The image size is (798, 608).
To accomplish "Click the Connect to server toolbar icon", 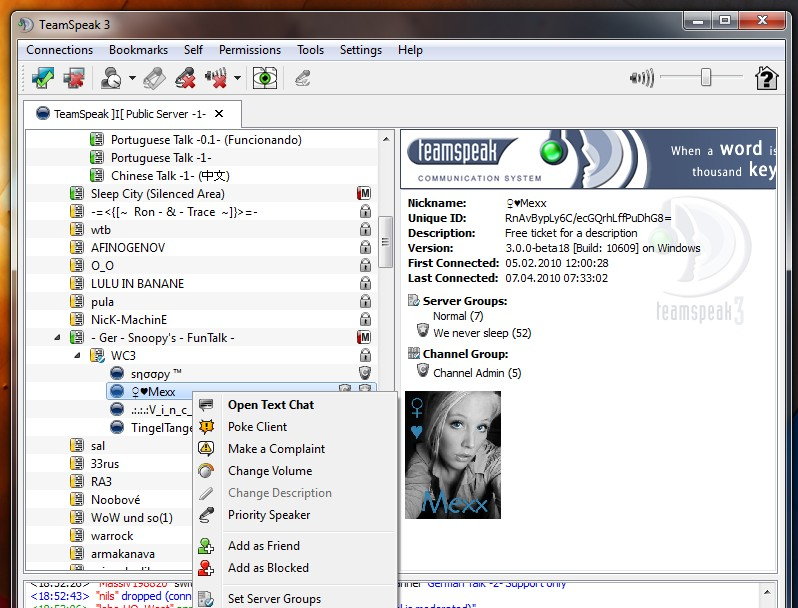I will (42, 77).
